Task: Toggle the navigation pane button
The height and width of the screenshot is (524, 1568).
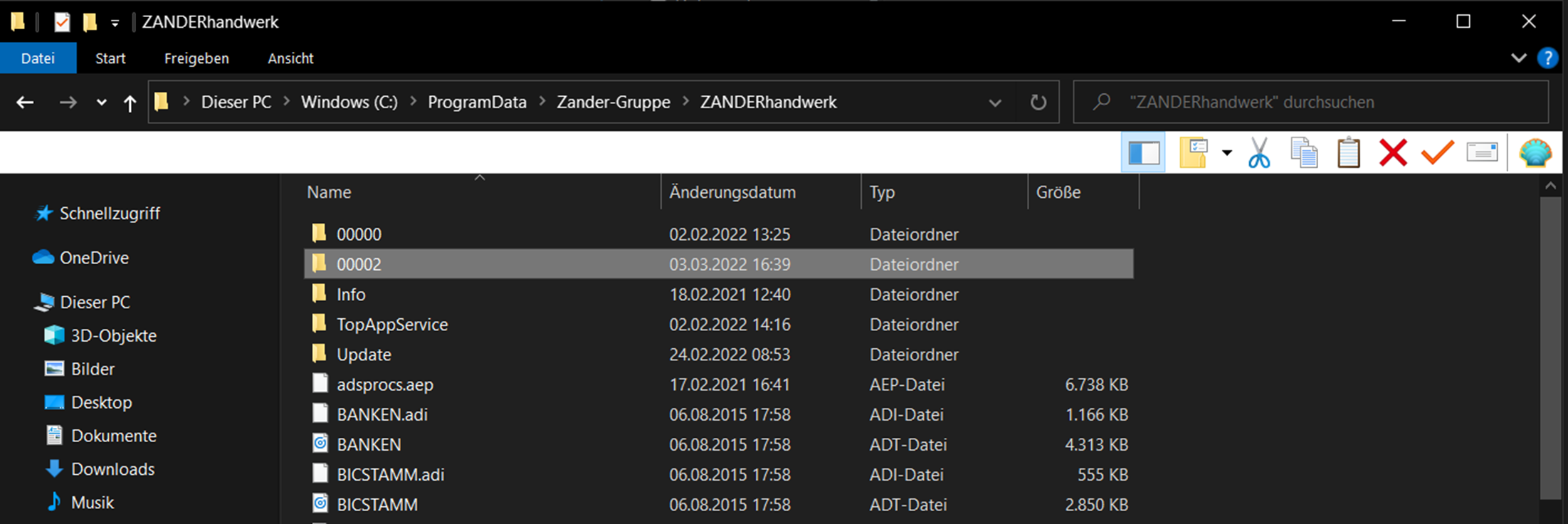Action: 1144,152
